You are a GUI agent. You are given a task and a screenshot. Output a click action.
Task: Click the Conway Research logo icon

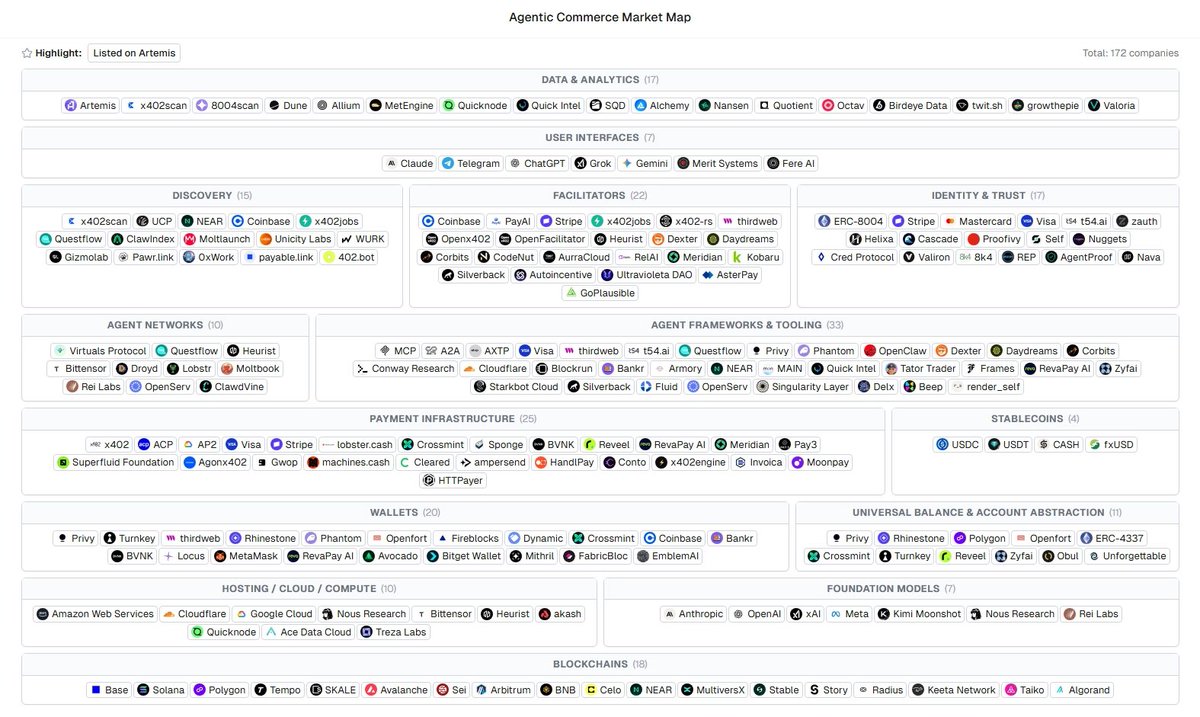point(362,369)
